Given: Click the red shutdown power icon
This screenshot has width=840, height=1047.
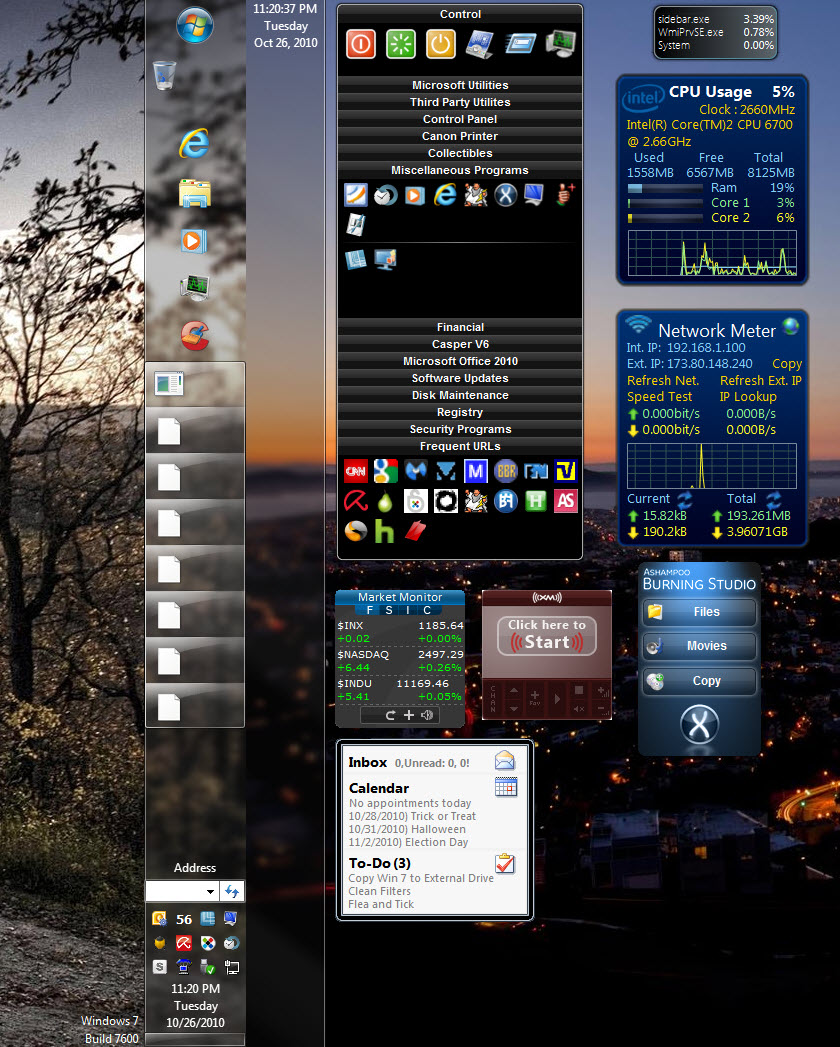Looking at the screenshot, I should pyautogui.click(x=361, y=44).
